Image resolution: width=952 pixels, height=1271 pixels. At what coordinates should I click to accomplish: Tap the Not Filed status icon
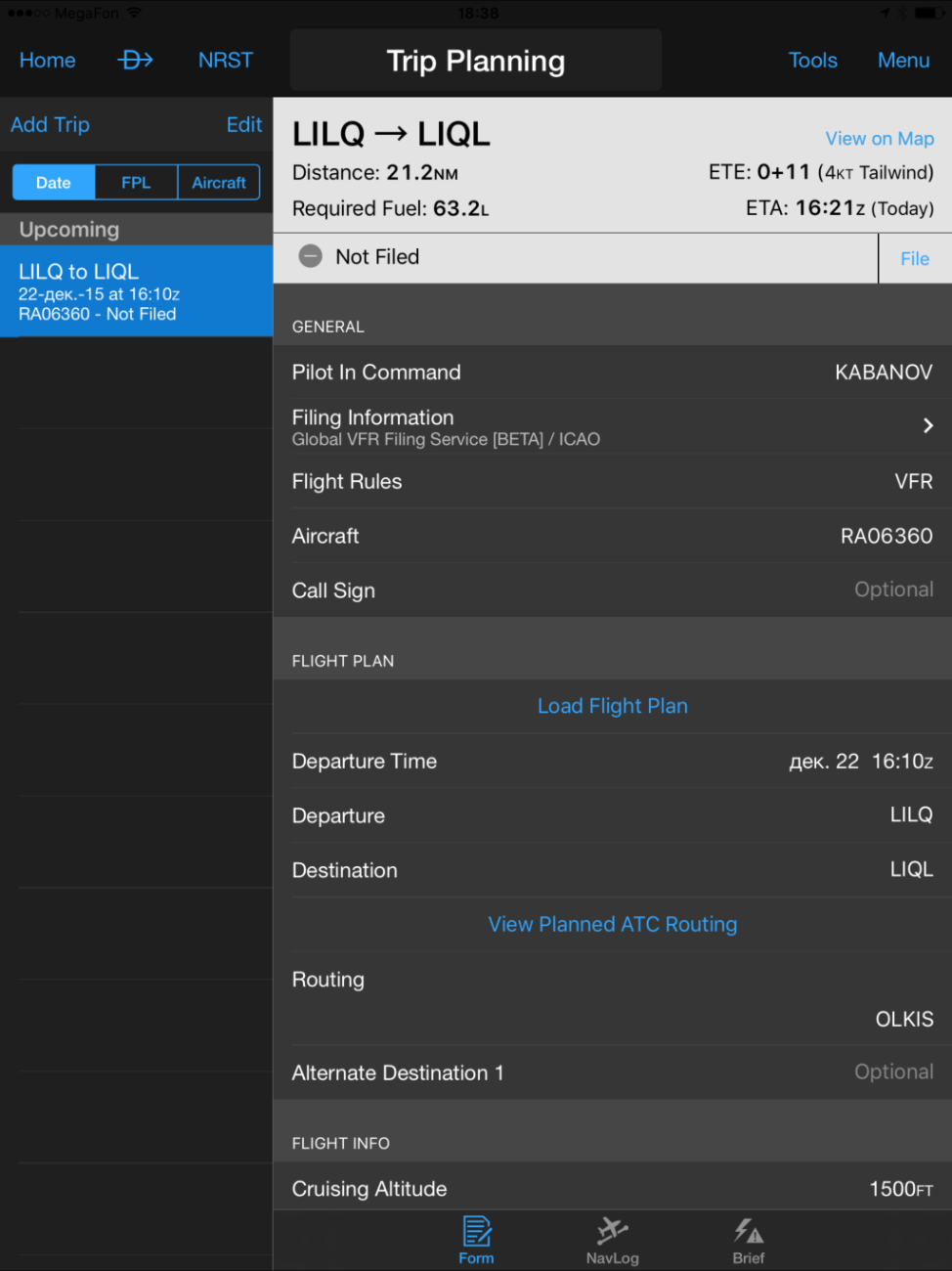coord(311,257)
